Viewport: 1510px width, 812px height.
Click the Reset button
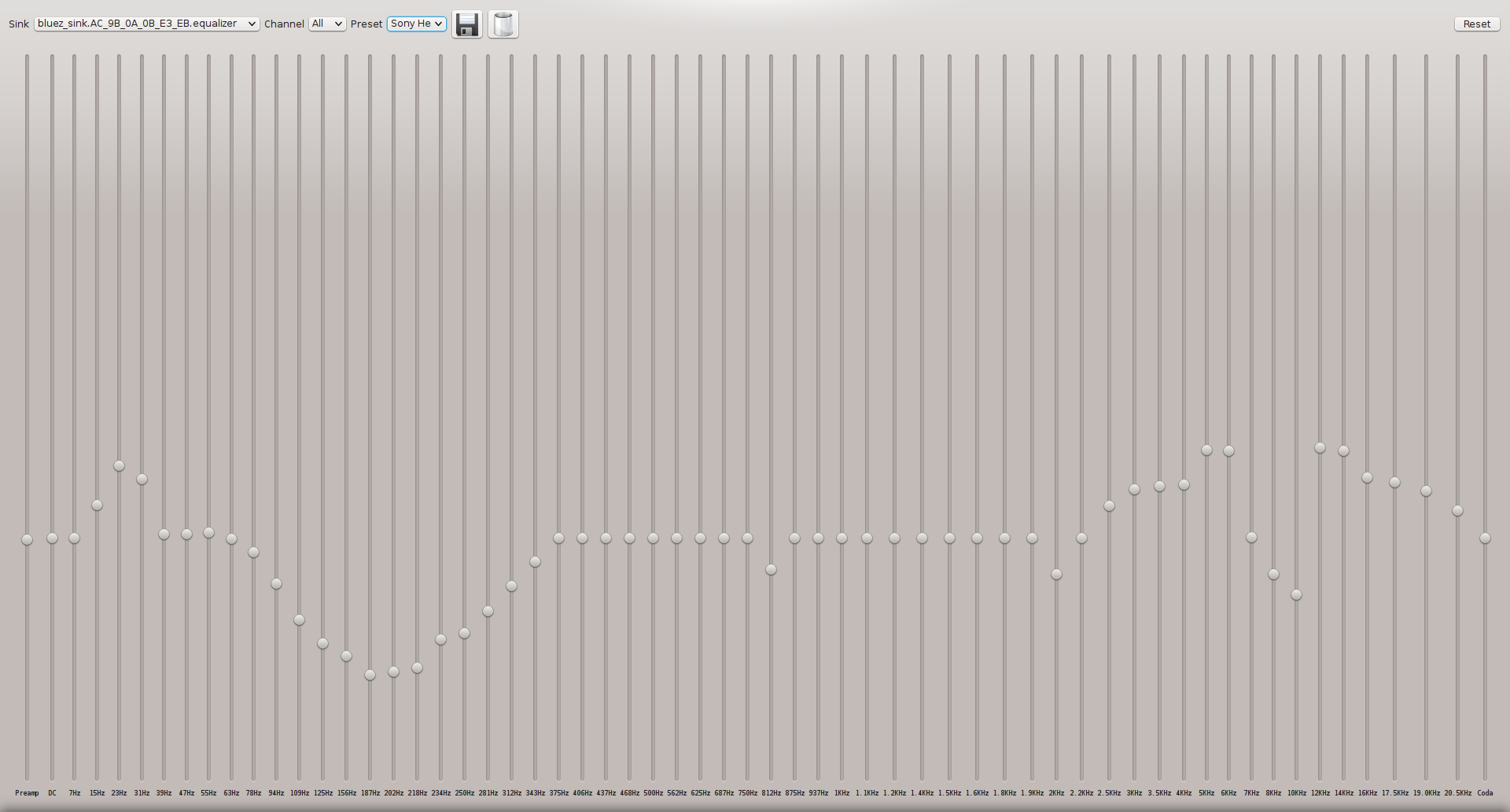coord(1476,24)
